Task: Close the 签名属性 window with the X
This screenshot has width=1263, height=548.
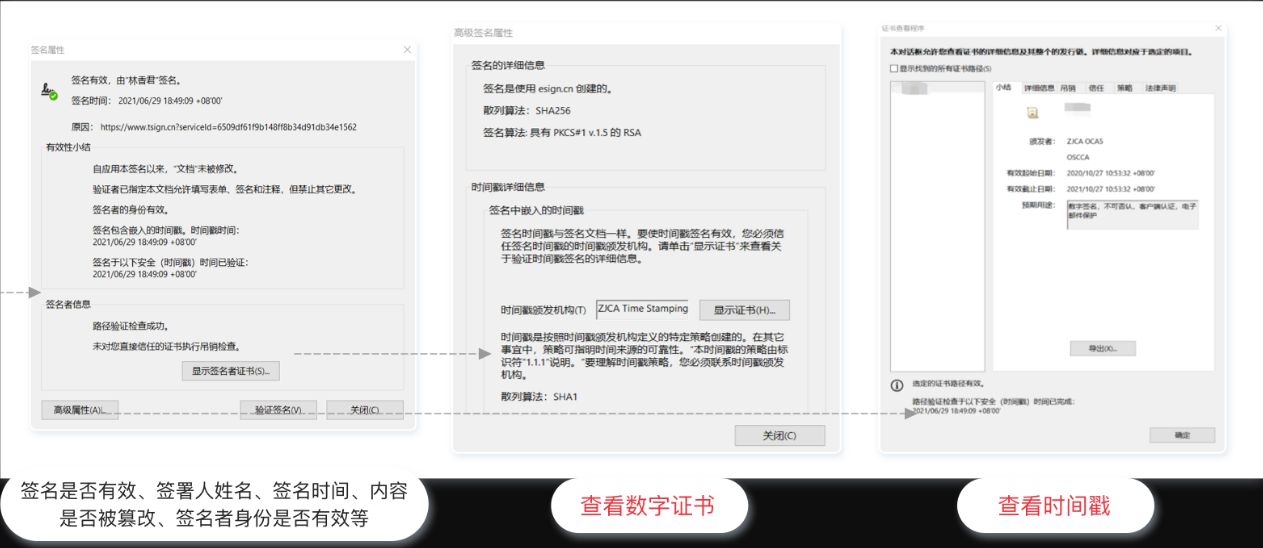Action: [x=407, y=49]
